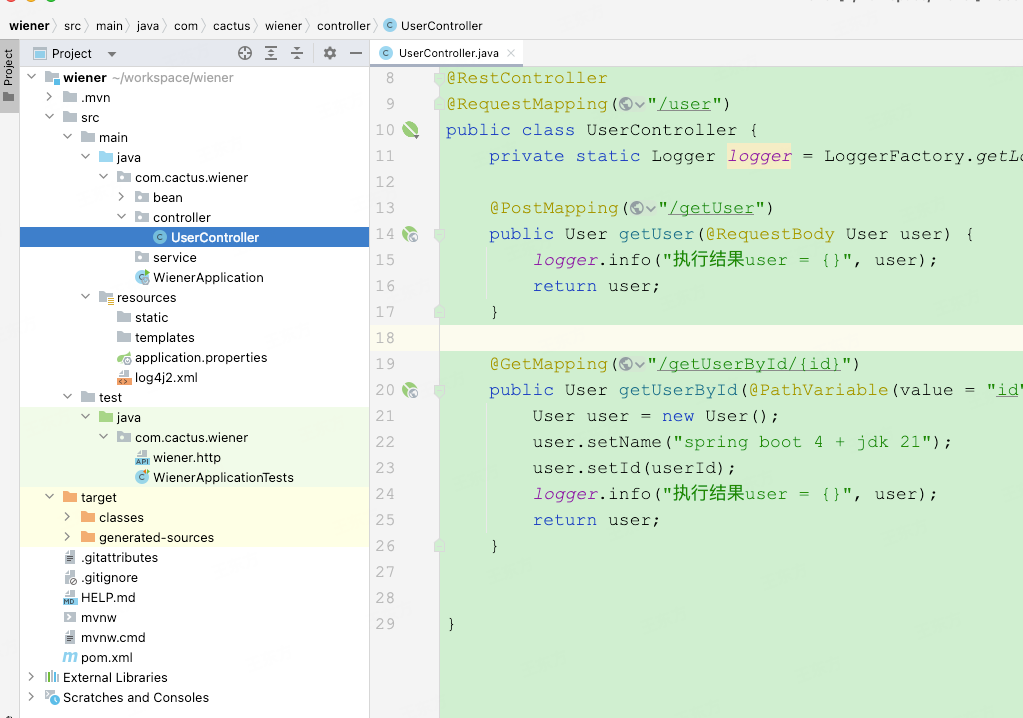Hide the Project panel with minus icon
This screenshot has width=1023, height=718.
(x=356, y=53)
